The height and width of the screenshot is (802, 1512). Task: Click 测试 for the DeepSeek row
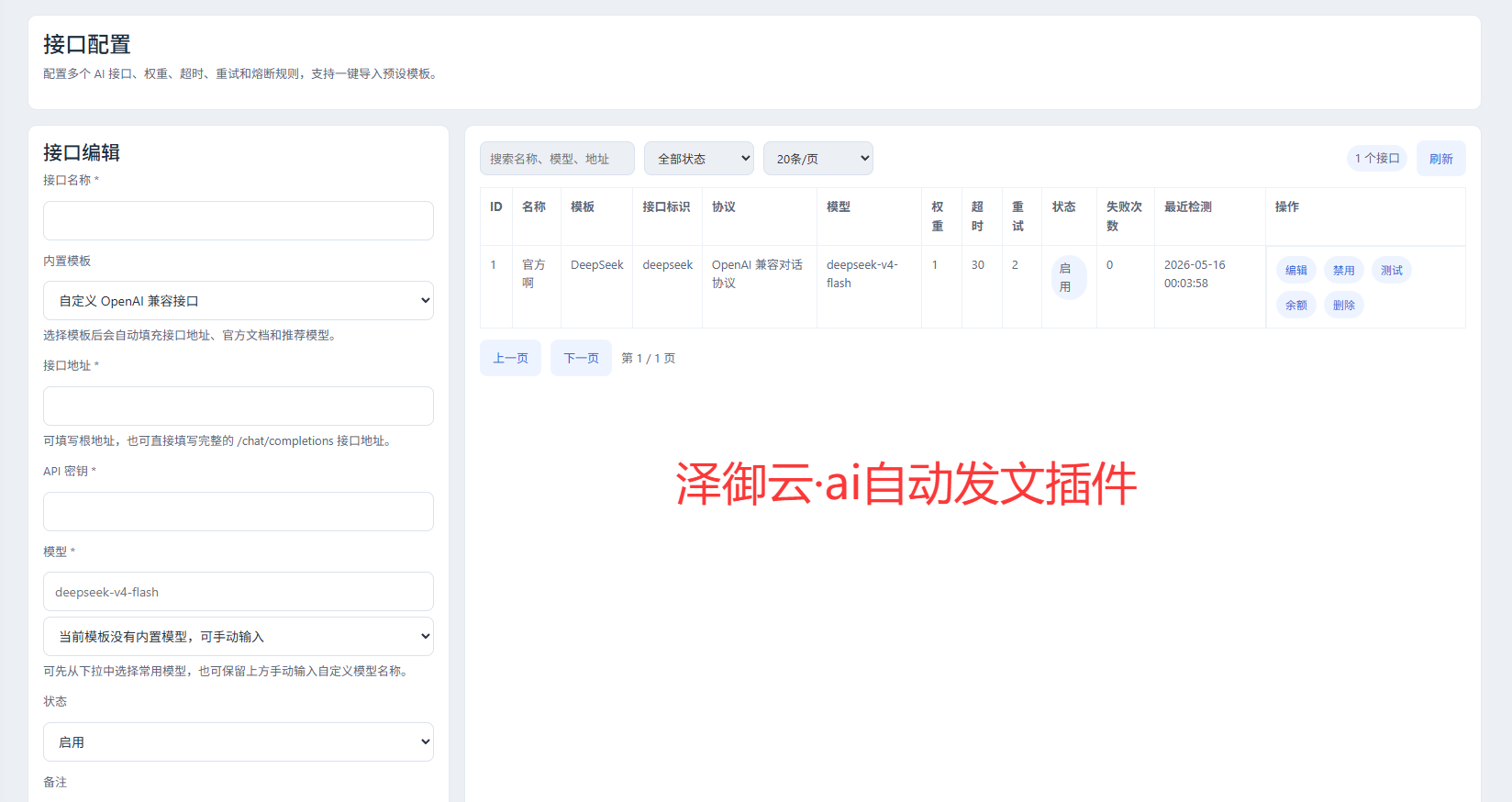tap(1392, 270)
